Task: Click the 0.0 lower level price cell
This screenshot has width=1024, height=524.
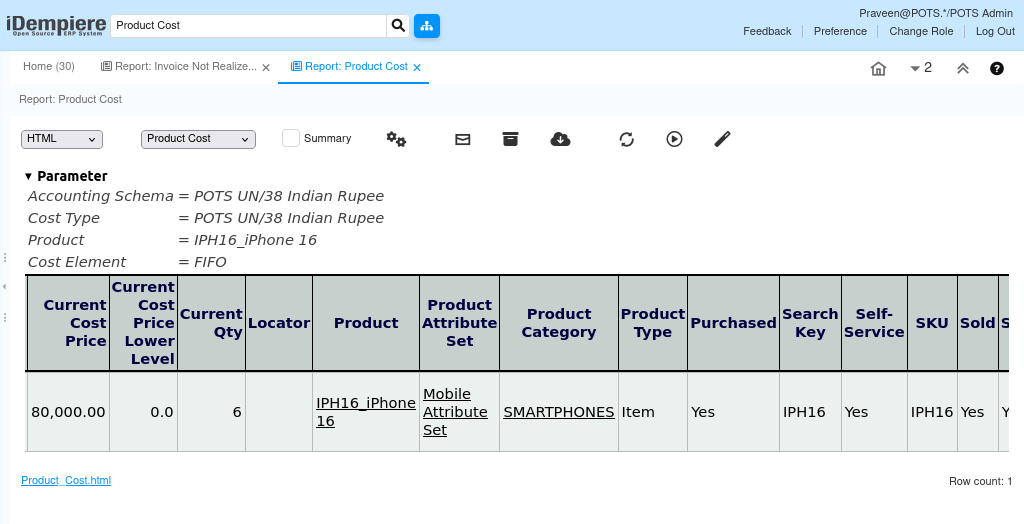Action: pos(143,412)
